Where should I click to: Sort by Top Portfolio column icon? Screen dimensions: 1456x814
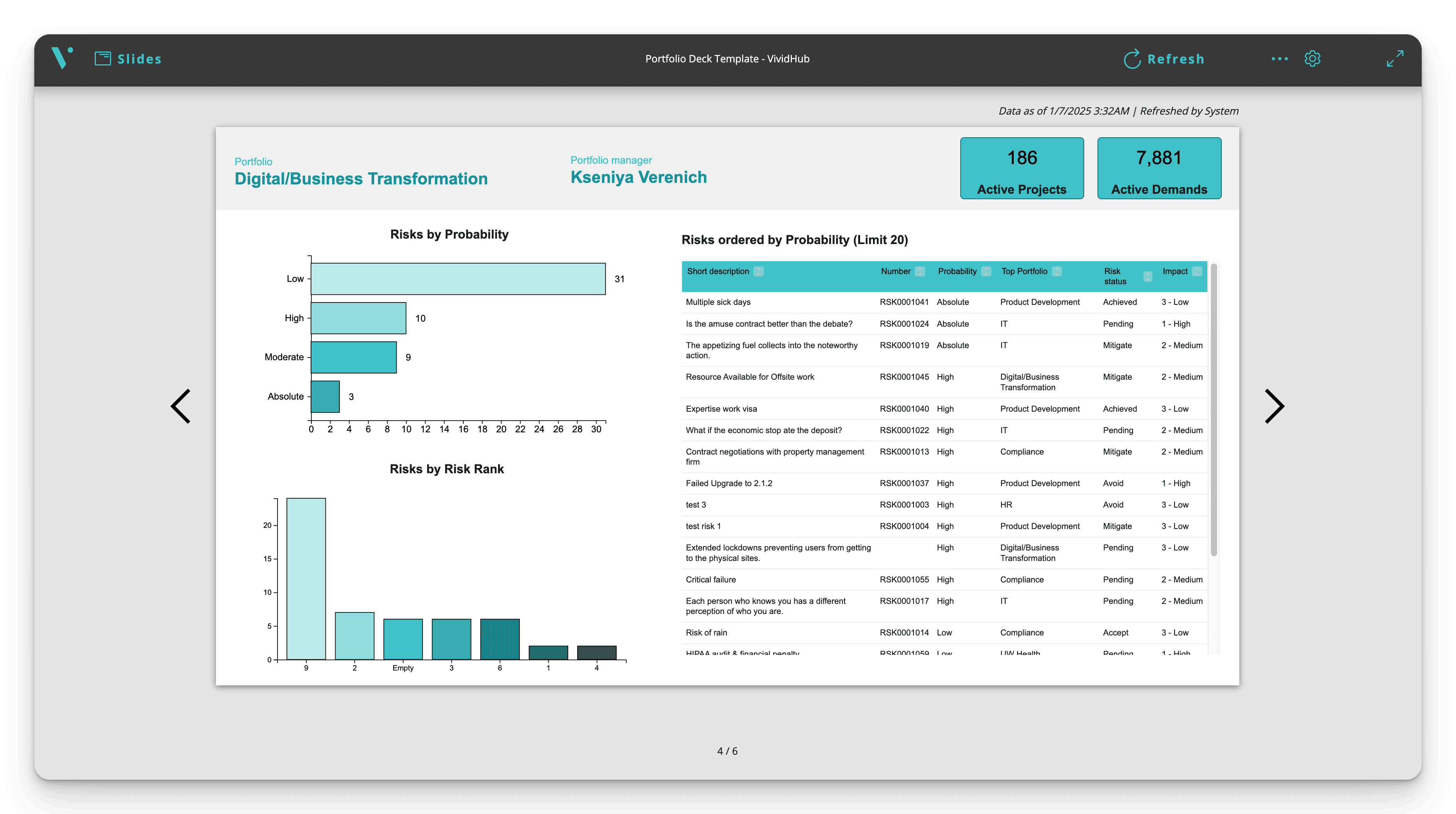[x=1057, y=271]
